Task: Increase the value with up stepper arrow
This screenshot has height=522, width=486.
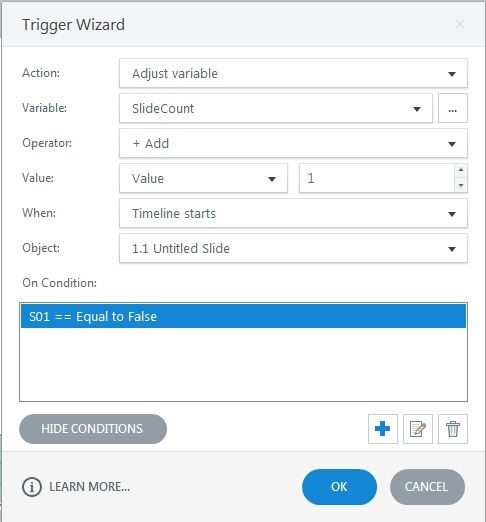Action: click(x=461, y=170)
